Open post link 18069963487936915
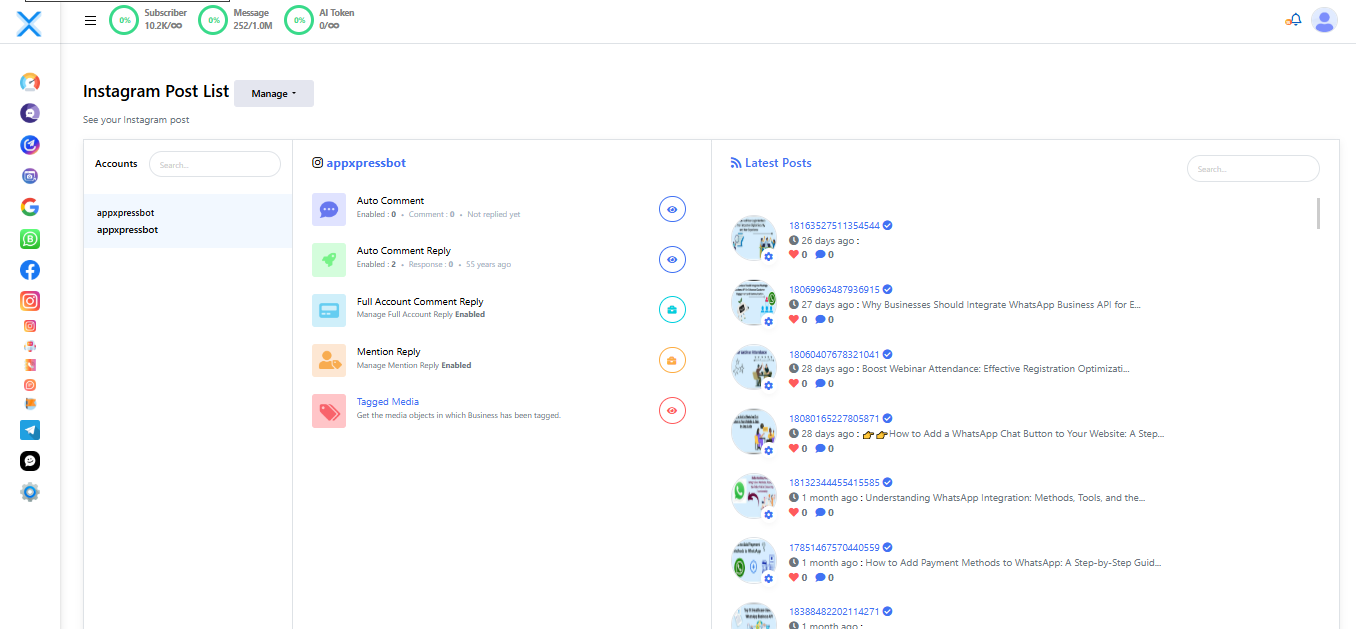The width and height of the screenshot is (1356, 629). pyautogui.click(x=834, y=290)
